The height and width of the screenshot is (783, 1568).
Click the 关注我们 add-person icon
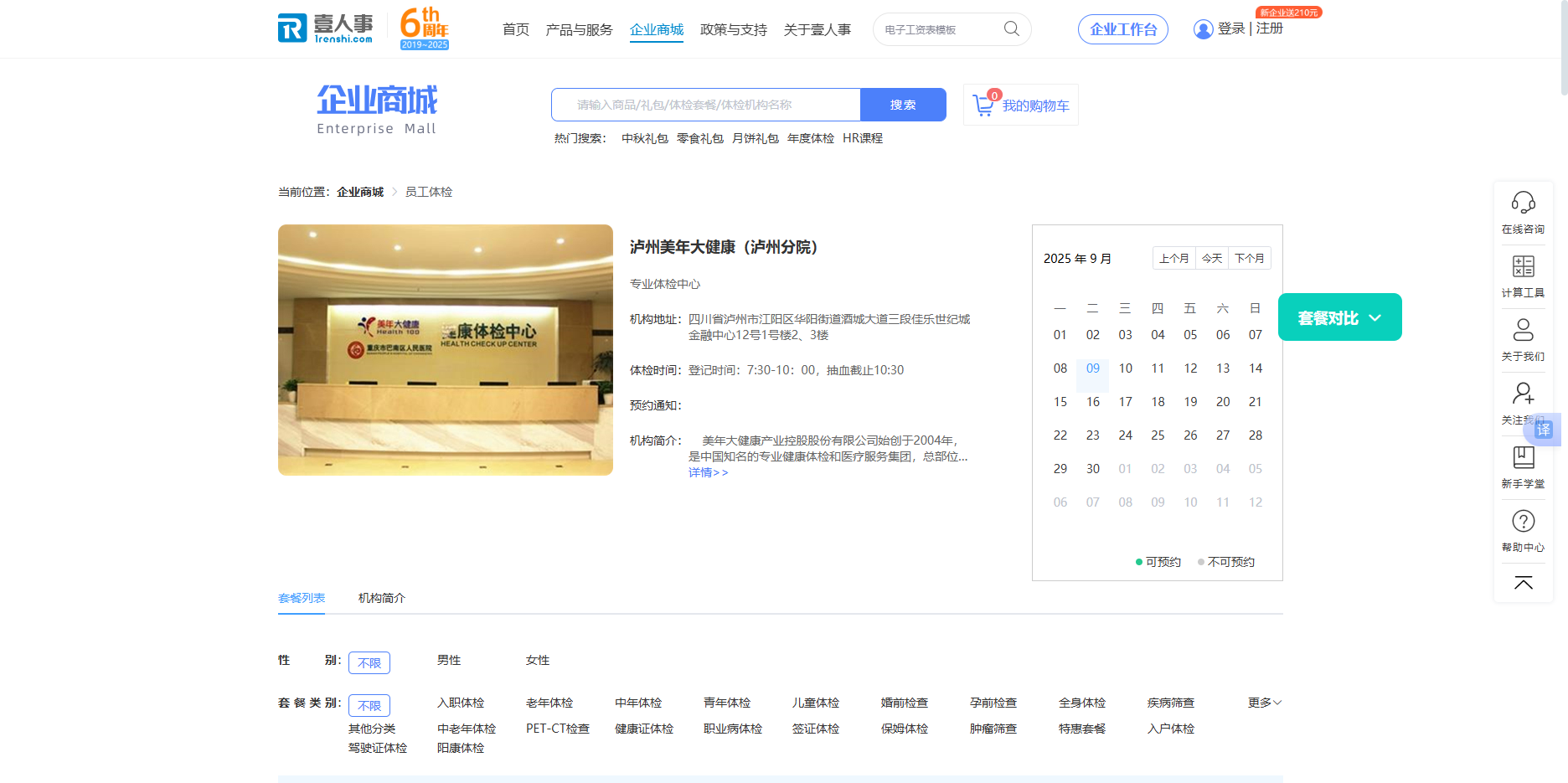[1523, 394]
